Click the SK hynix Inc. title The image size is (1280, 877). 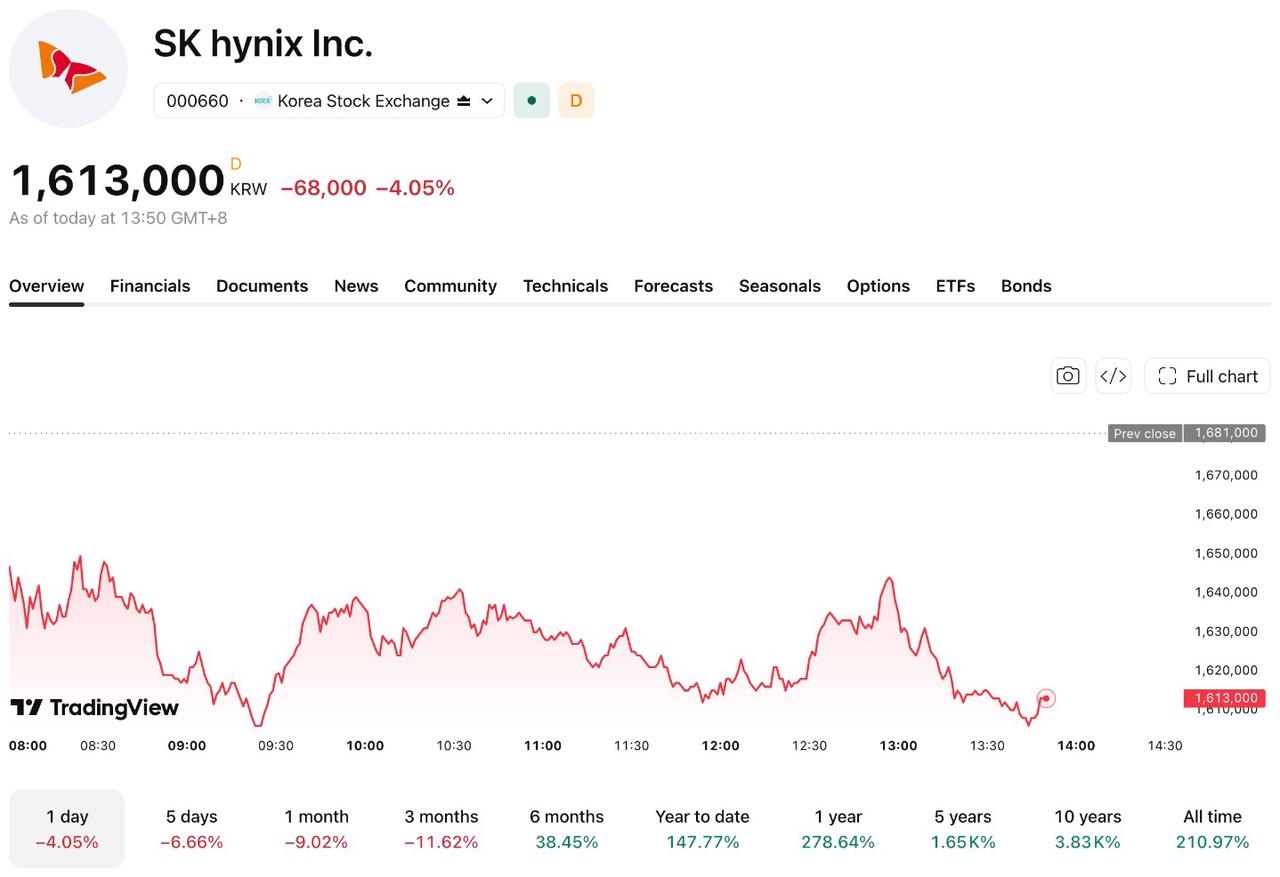point(263,43)
